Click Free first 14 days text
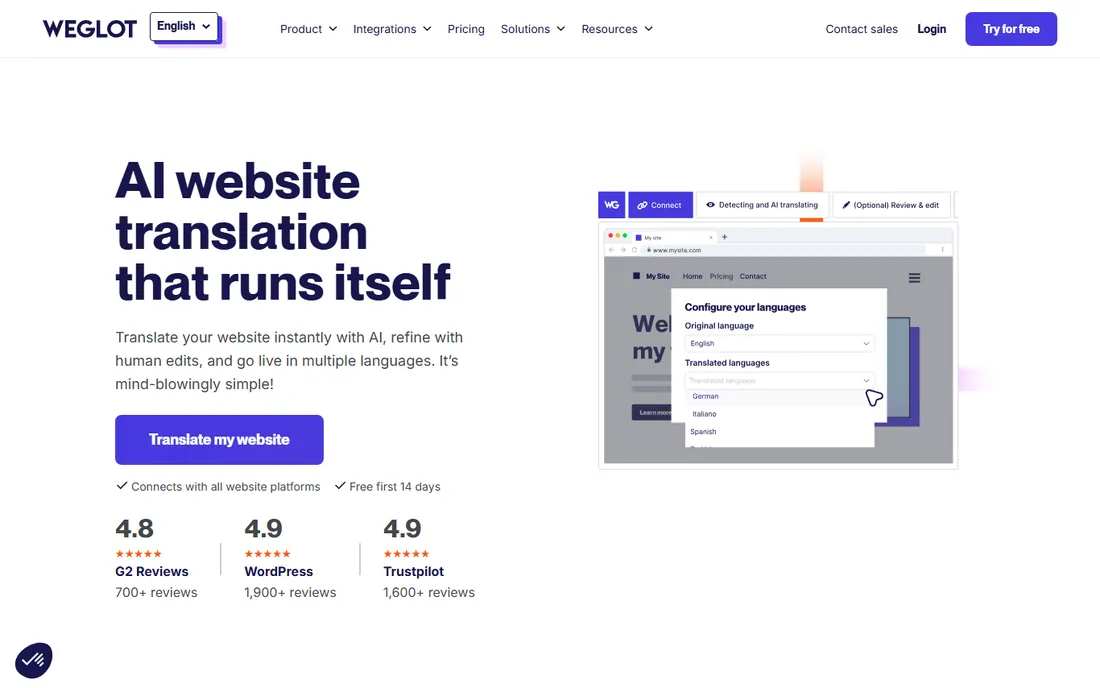Viewport: 1100px width, 688px height. [x=395, y=487]
